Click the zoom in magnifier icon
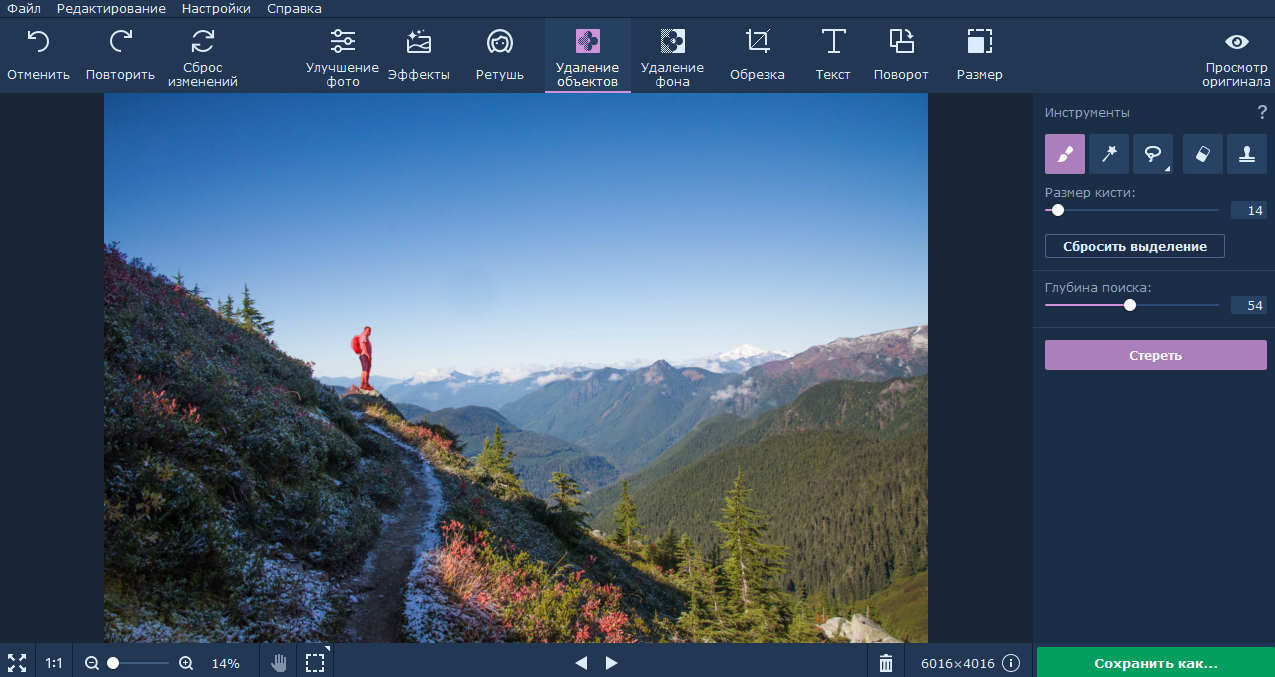The width and height of the screenshot is (1275, 677). pyautogui.click(x=186, y=663)
